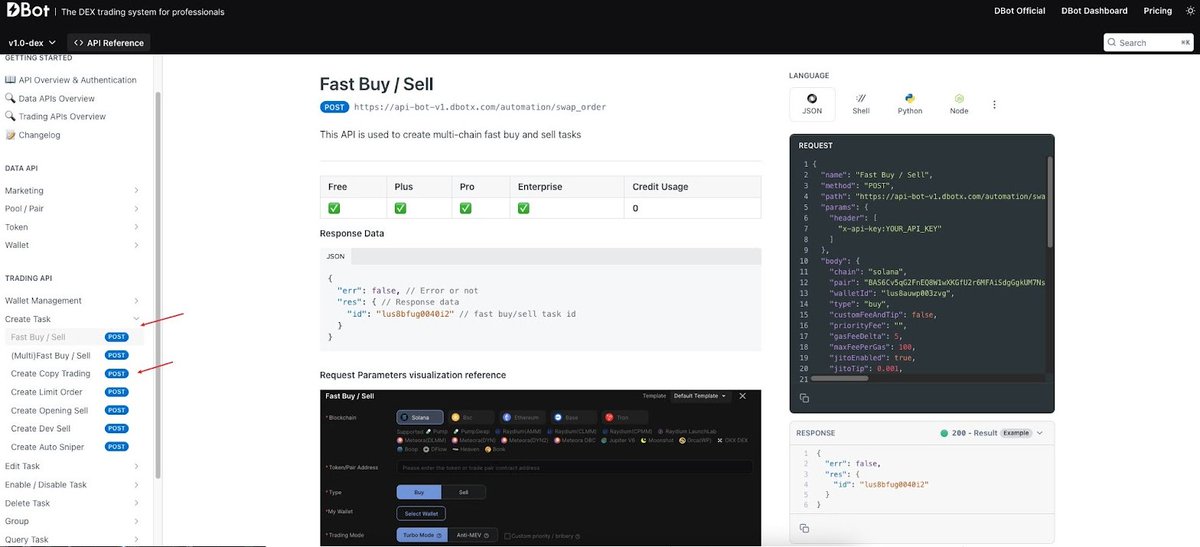Open the DBot Dashboard link
This screenshot has width=1200, height=547.
[1095, 11]
